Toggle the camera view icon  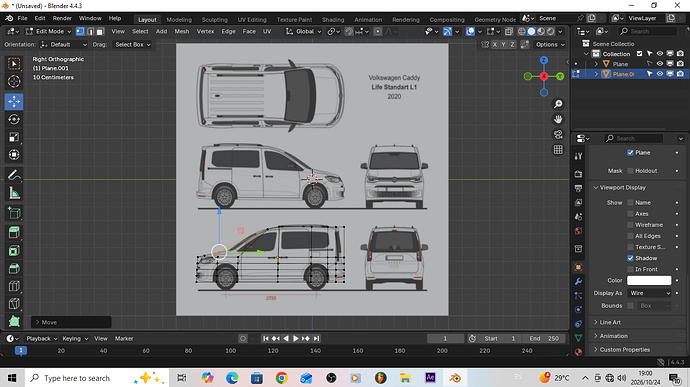pos(558,134)
